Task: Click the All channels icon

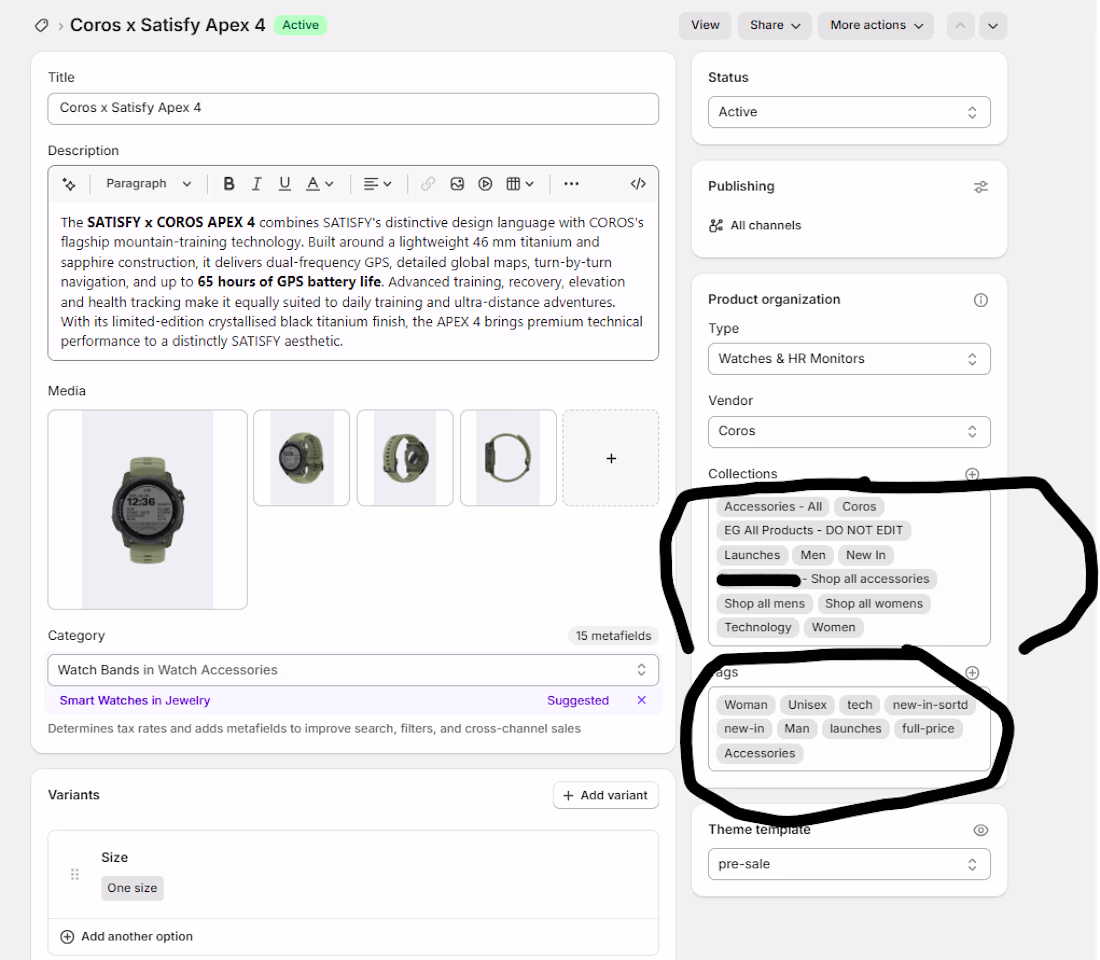Action: tap(716, 225)
